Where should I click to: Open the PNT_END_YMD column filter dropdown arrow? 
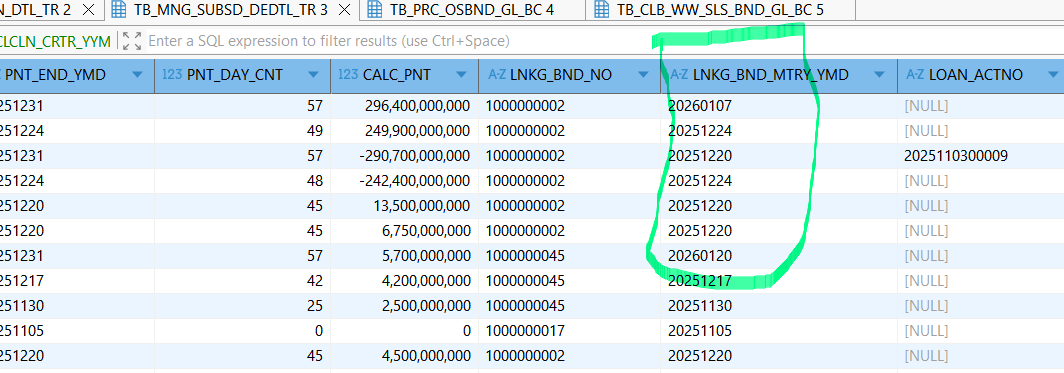pyautogui.click(x=138, y=75)
